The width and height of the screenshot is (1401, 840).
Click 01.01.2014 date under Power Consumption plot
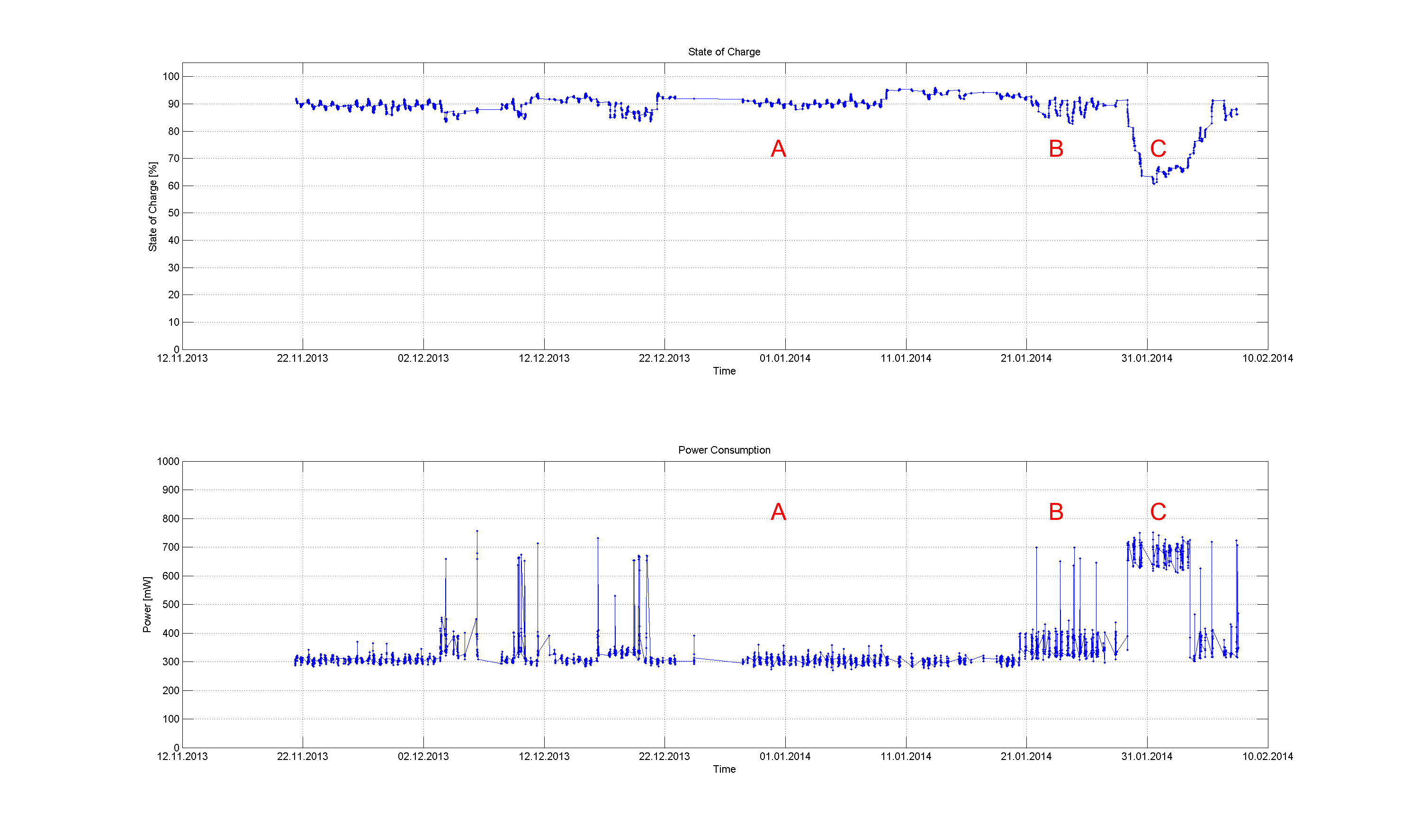[785, 756]
